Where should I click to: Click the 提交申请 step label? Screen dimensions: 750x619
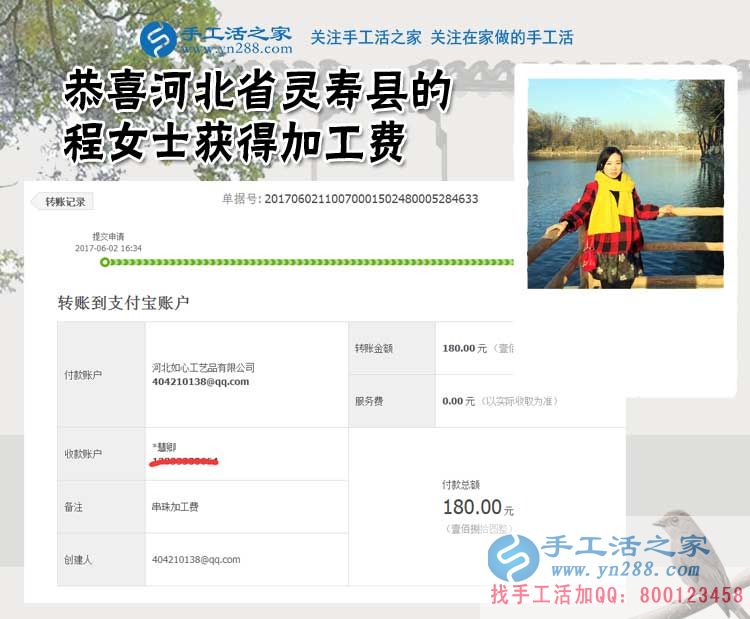[108, 236]
